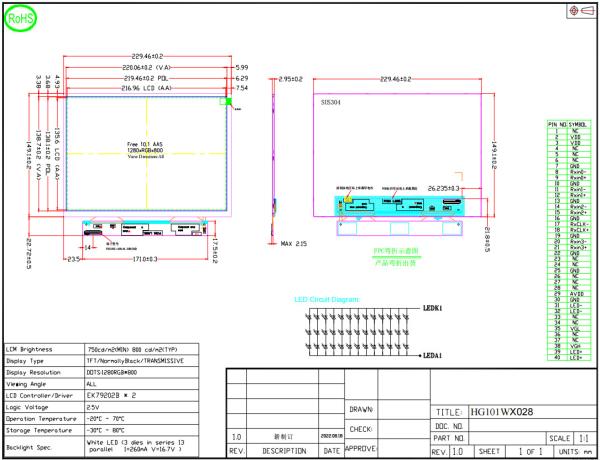
Task: Click the LEDK1 terminal label
Action: point(433,308)
